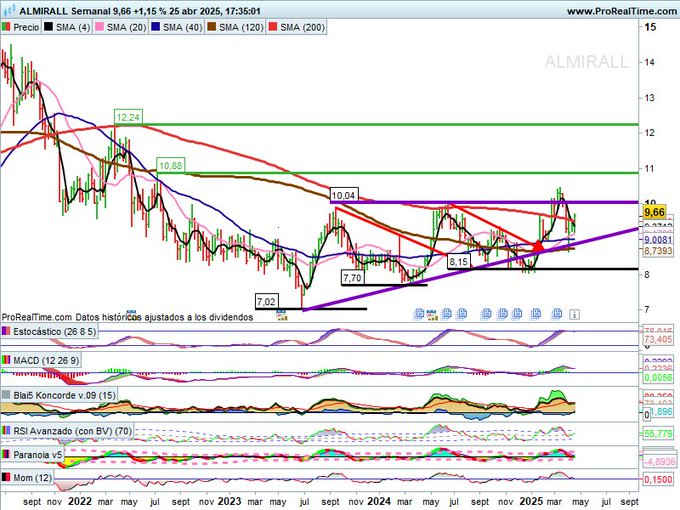Open the leftmost news document icon on price chart
Viewport: 680px width, 510px height.
pos(419,314)
